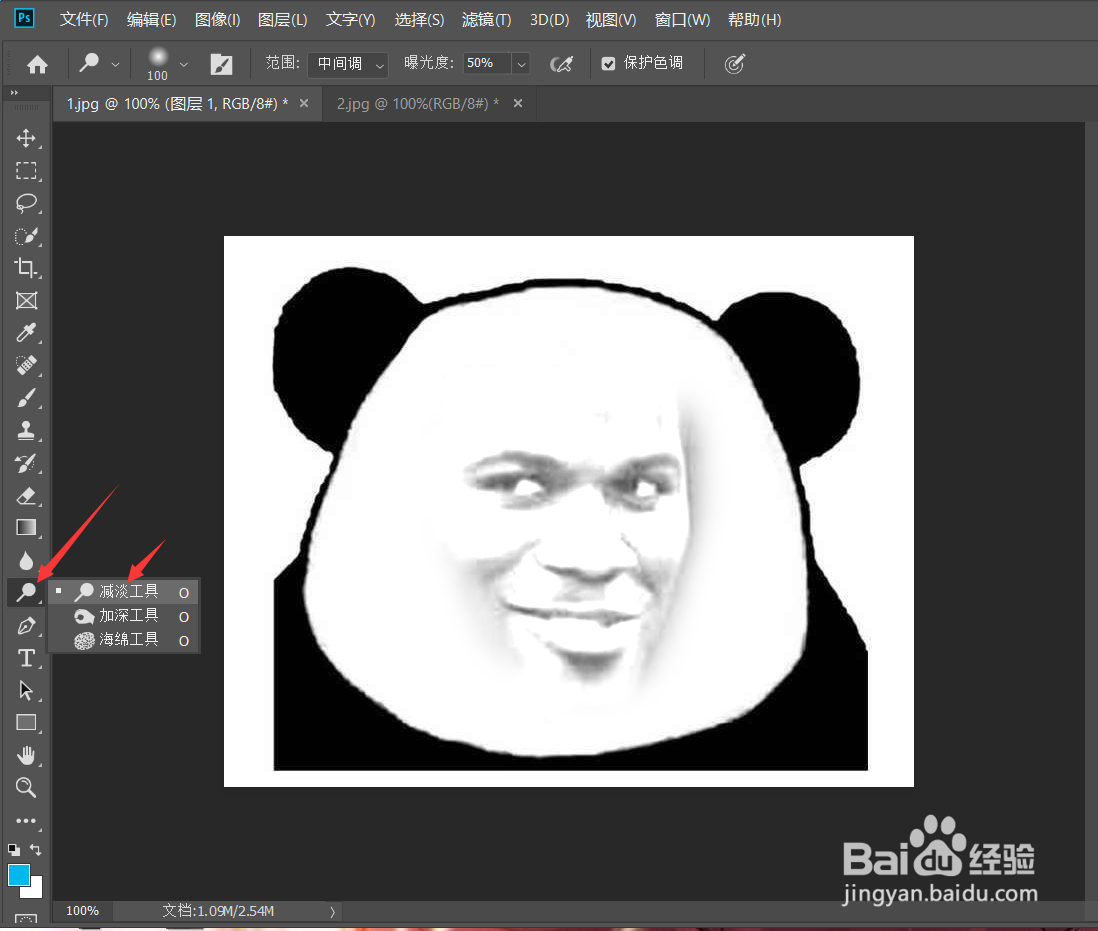1098x931 pixels.
Task: Expand the toolbar with double-arrow icon
Action: pyautogui.click(x=14, y=92)
